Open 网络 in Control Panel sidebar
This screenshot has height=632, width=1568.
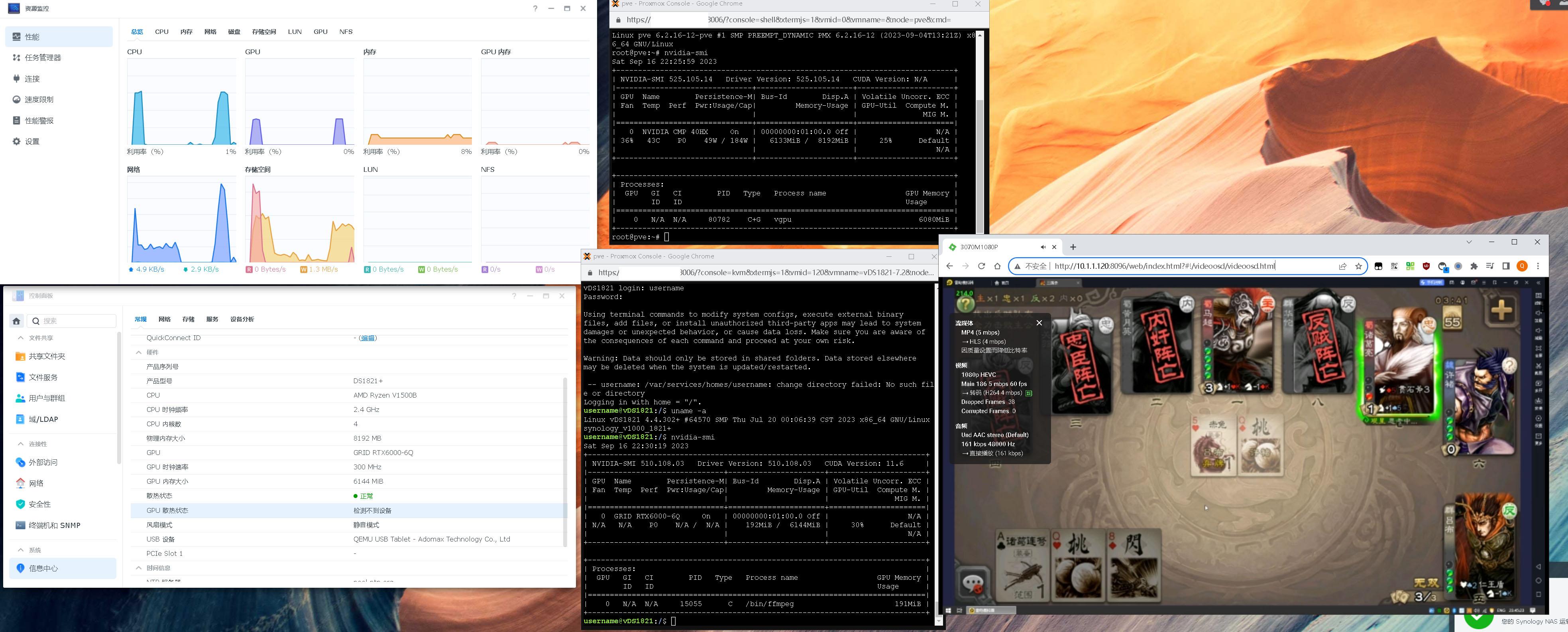(63, 483)
